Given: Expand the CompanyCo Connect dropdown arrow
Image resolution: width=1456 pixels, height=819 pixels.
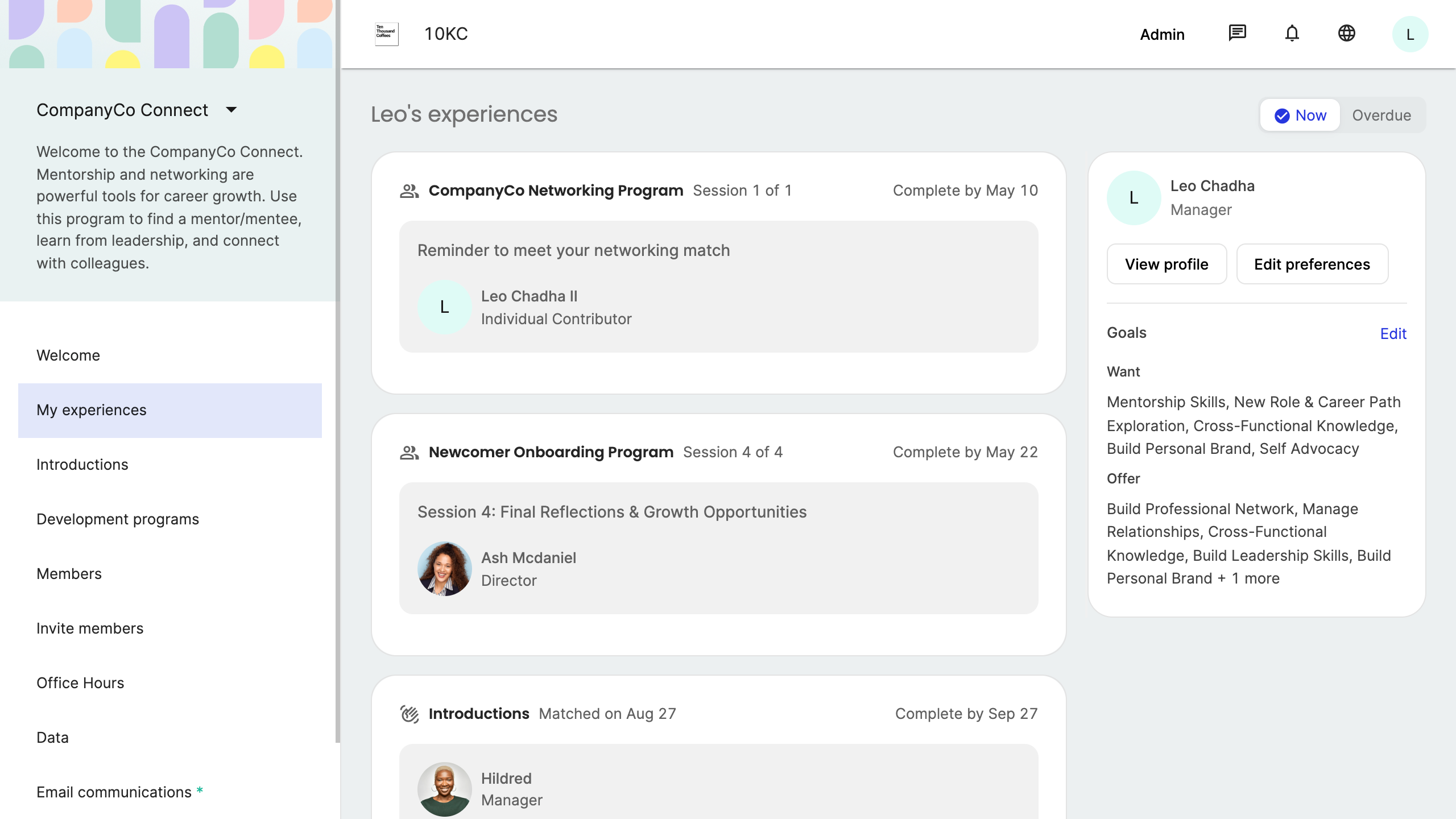Looking at the screenshot, I should [231, 110].
